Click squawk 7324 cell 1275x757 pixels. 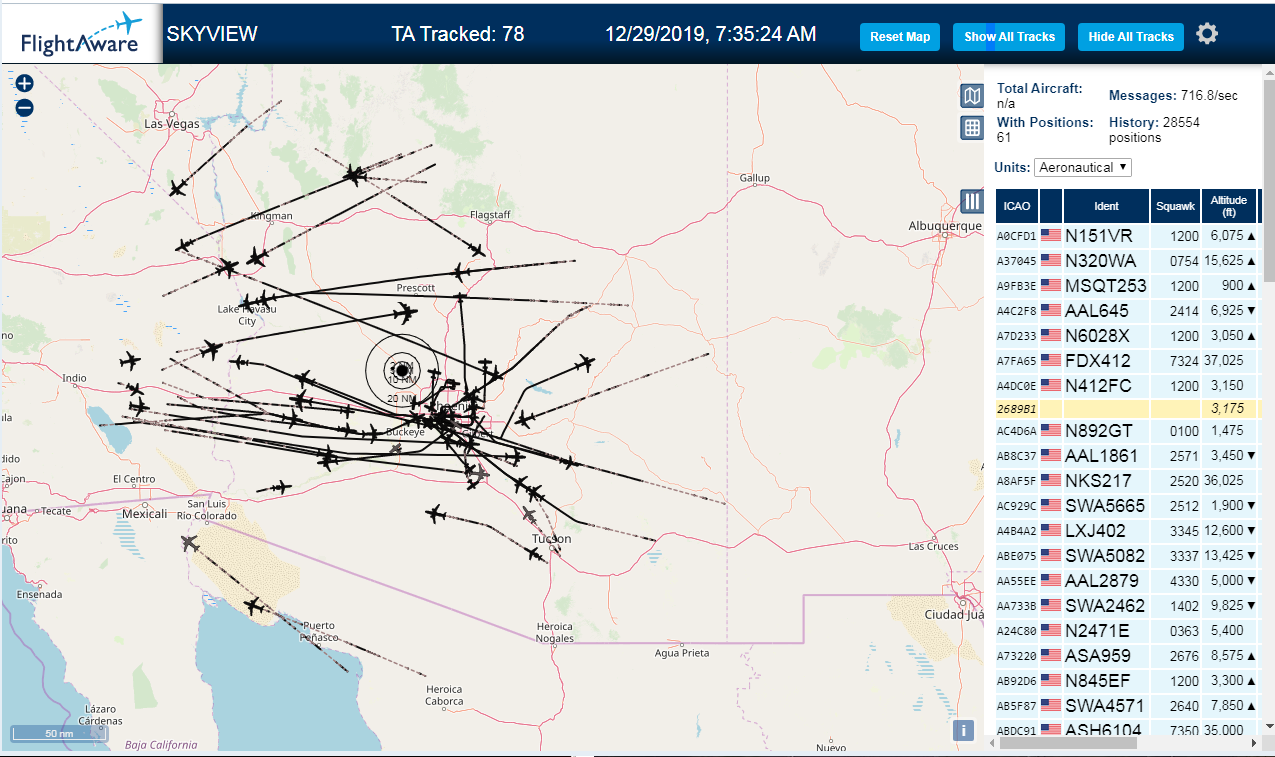click(1175, 360)
